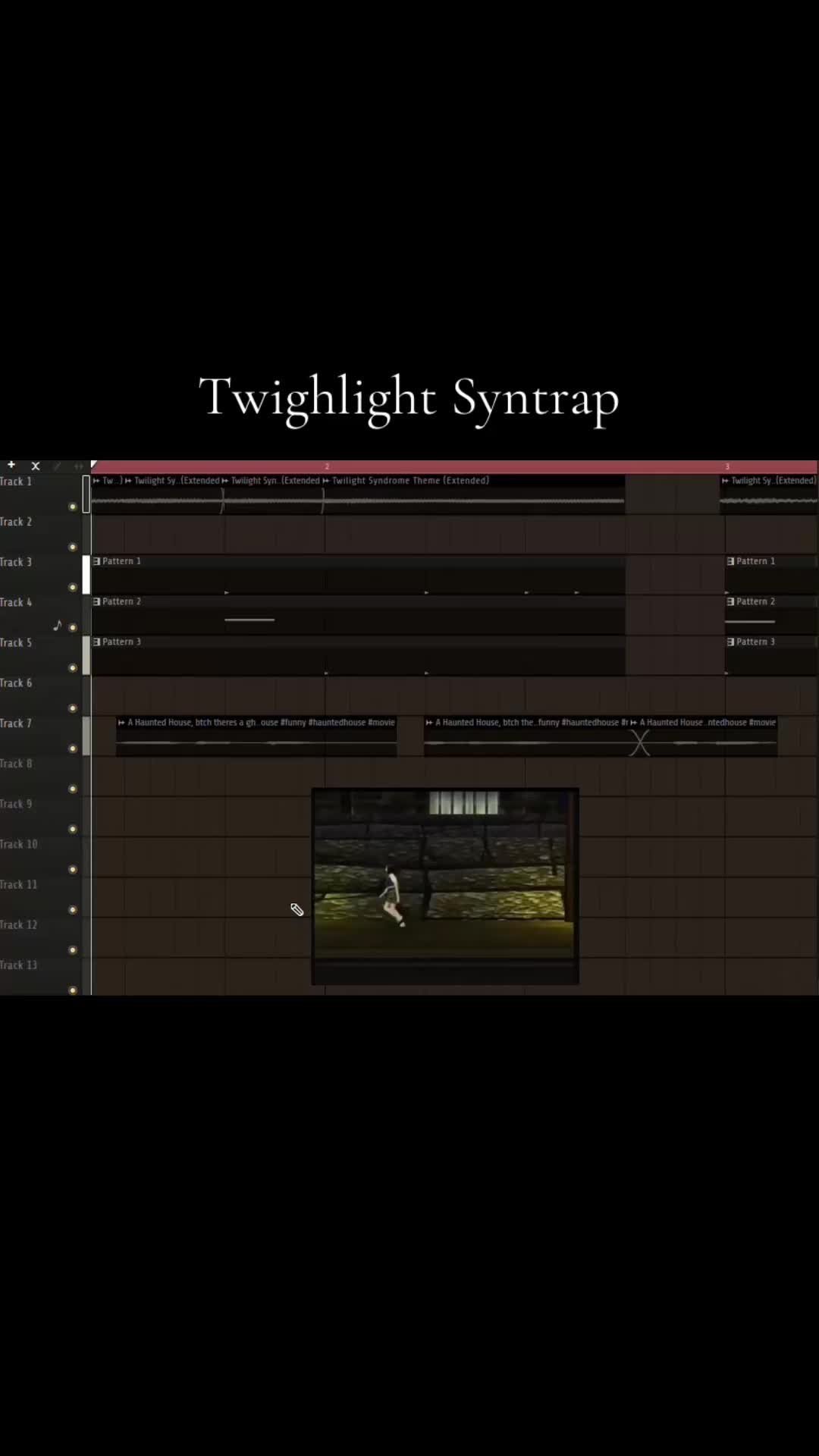Disable Track 5 using its mute dot
This screenshot has width=819, height=1456.
pos(73,668)
